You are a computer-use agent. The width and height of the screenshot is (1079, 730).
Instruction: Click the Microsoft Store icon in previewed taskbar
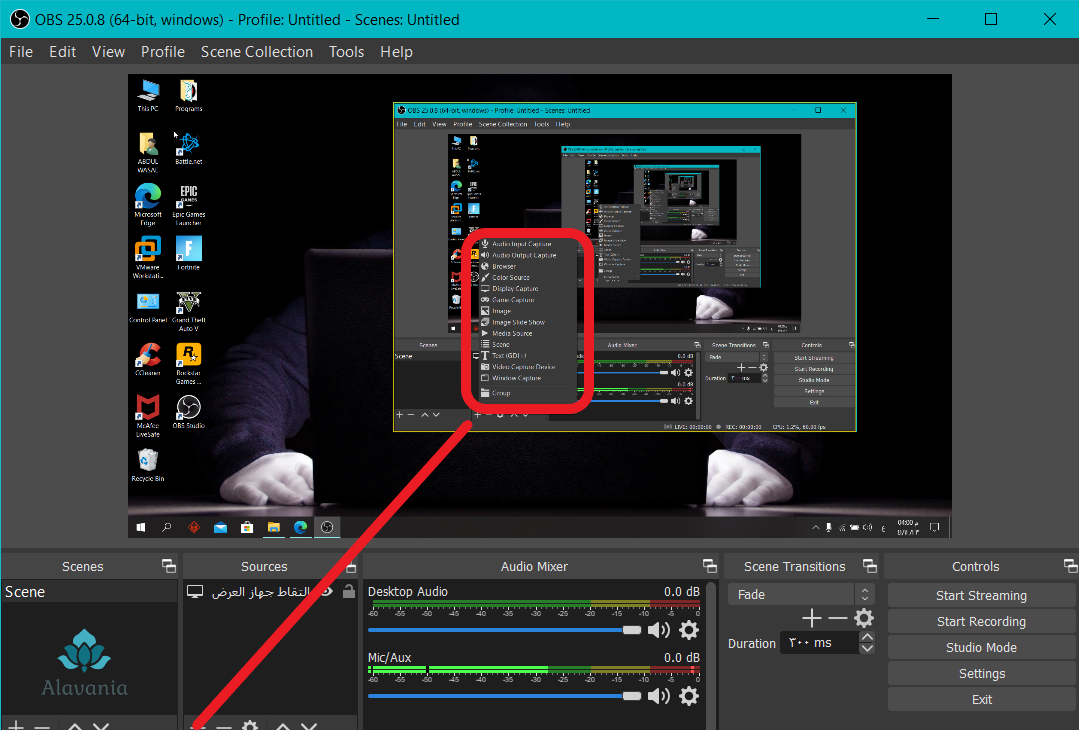coord(247,528)
